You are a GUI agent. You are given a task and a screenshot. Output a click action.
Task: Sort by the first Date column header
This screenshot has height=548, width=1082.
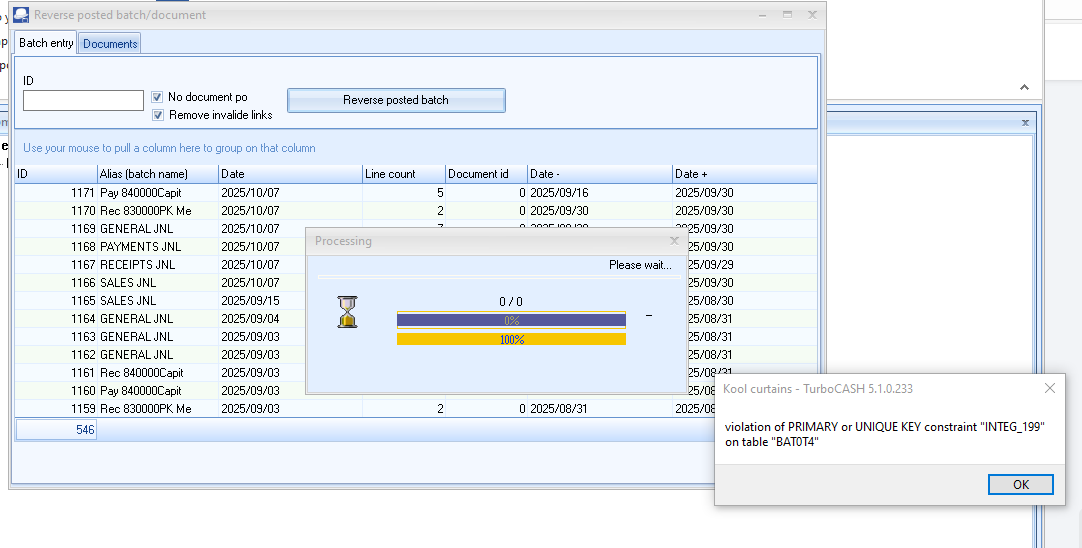291,174
